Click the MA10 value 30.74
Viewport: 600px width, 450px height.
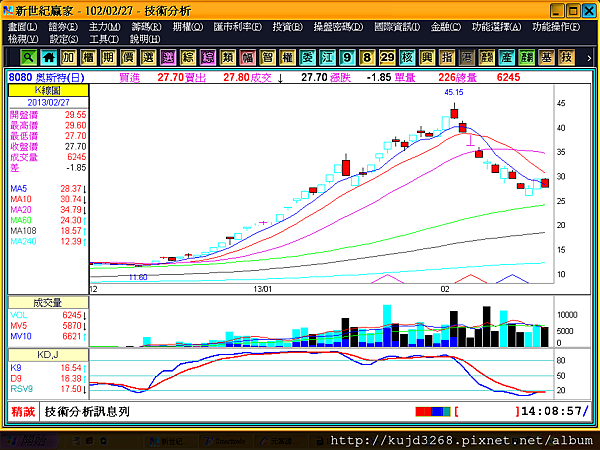pos(71,199)
